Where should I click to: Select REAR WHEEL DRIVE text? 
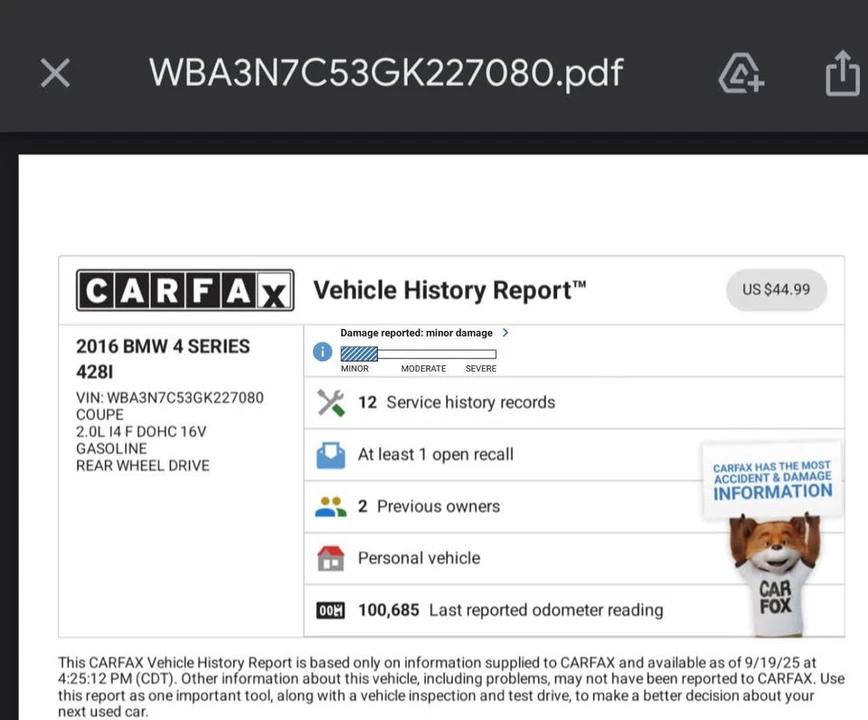143,465
